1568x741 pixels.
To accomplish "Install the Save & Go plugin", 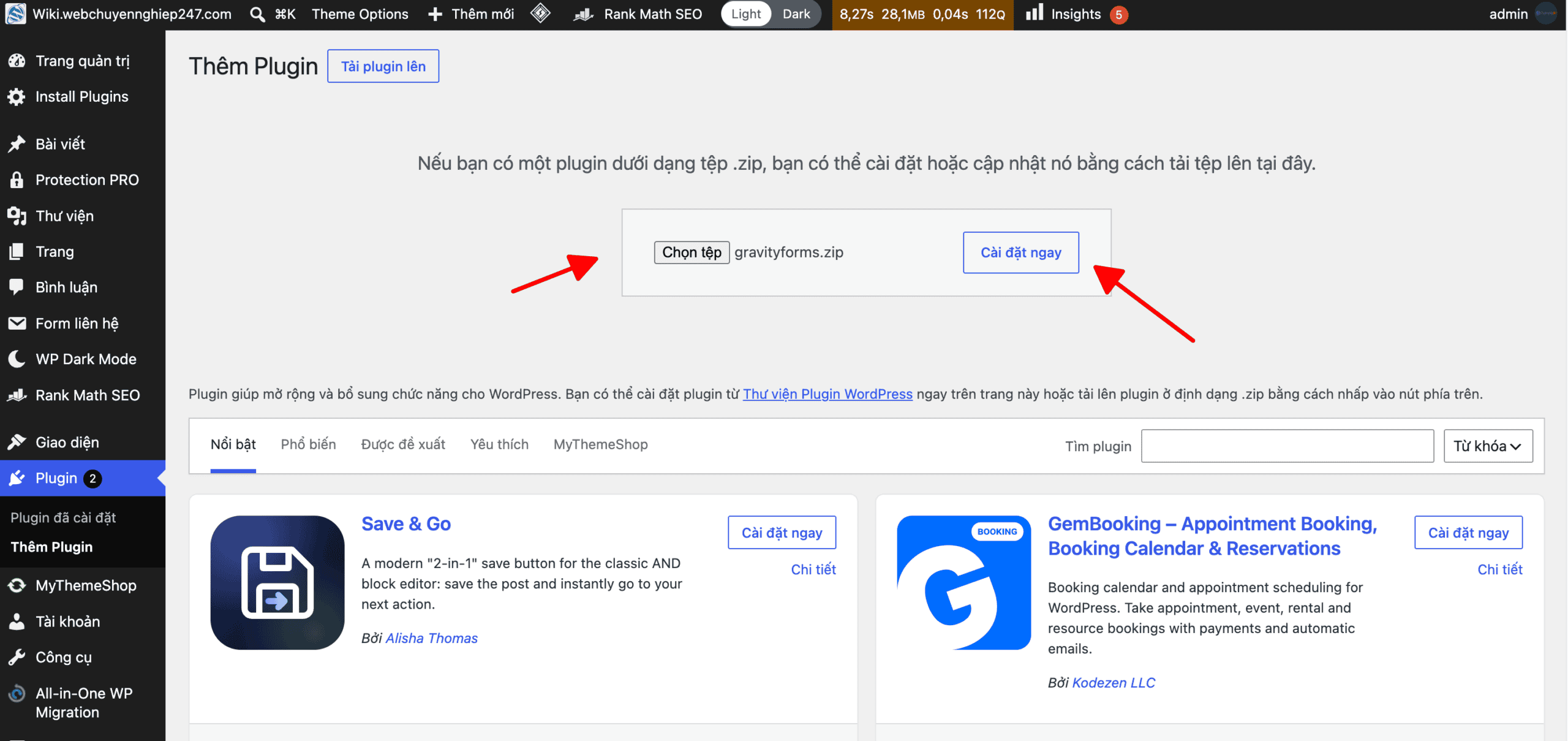I will [x=782, y=533].
